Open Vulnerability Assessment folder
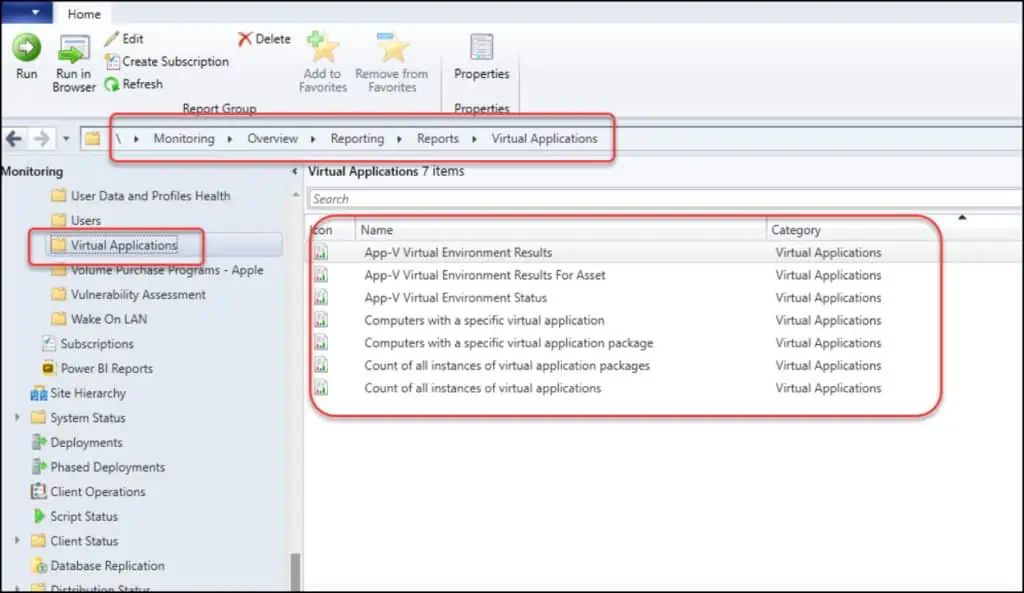 [x=138, y=295]
